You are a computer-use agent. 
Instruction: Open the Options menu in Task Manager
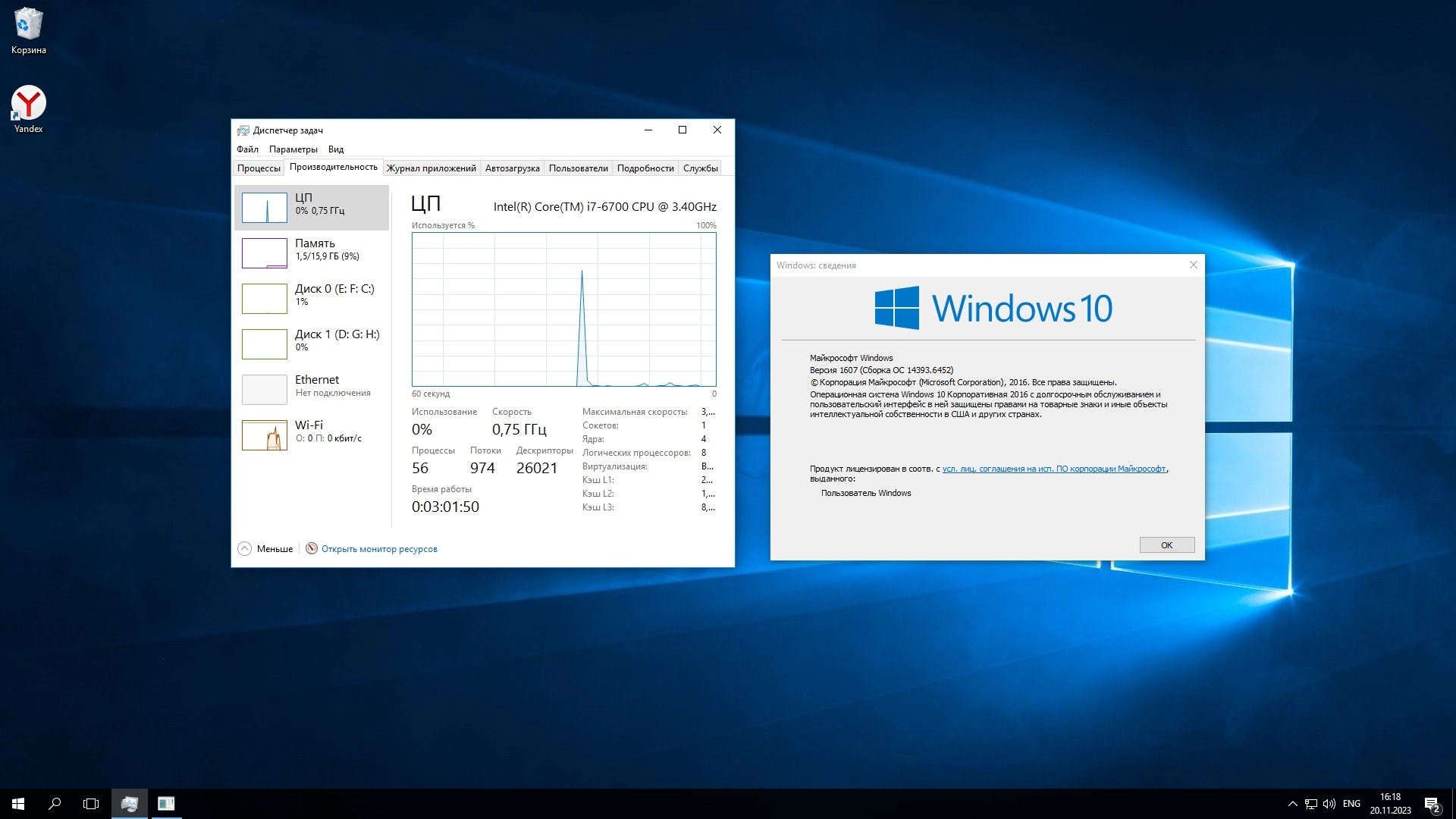click(293, 149)
